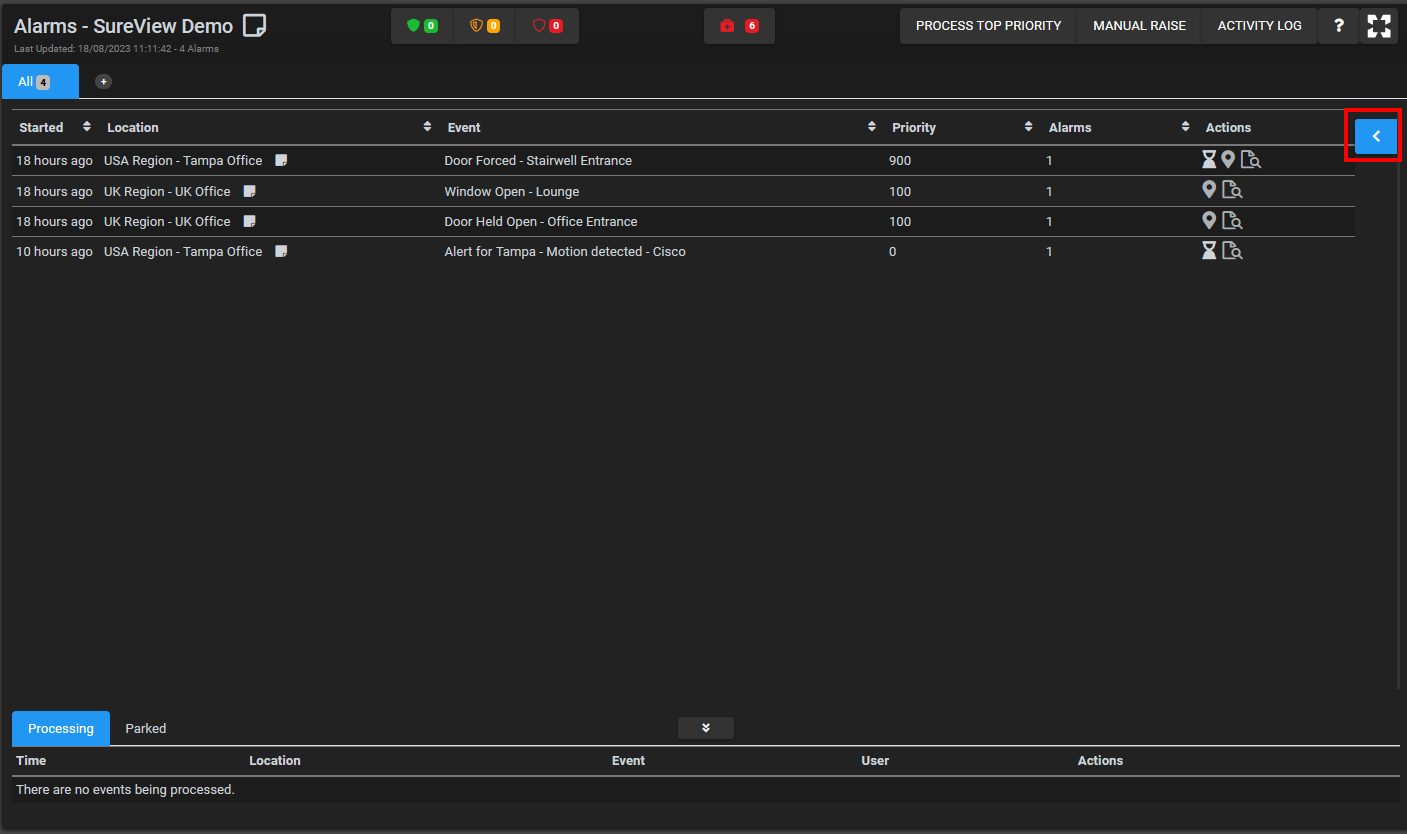Click hourglass icon on Motion detected row
1407x834 pixels.
1209,250
